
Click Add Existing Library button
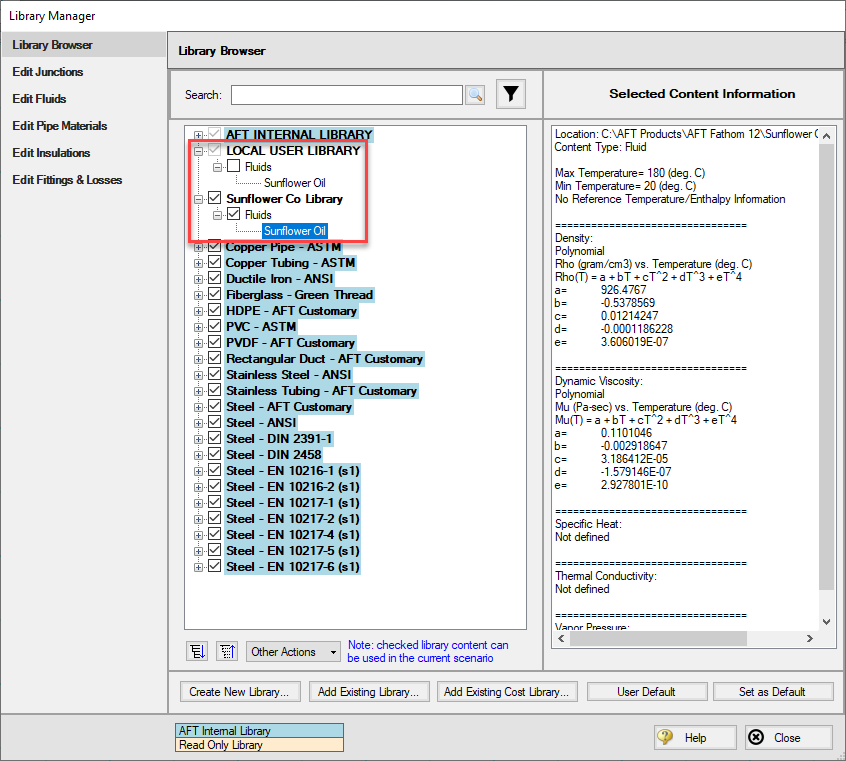pos(369,692)
